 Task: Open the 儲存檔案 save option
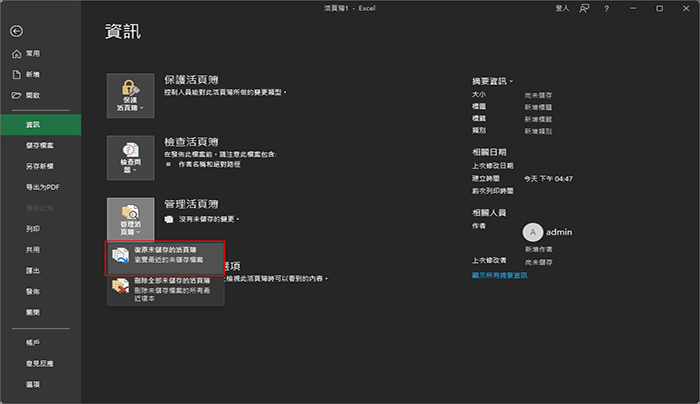(x=41, y=146)
